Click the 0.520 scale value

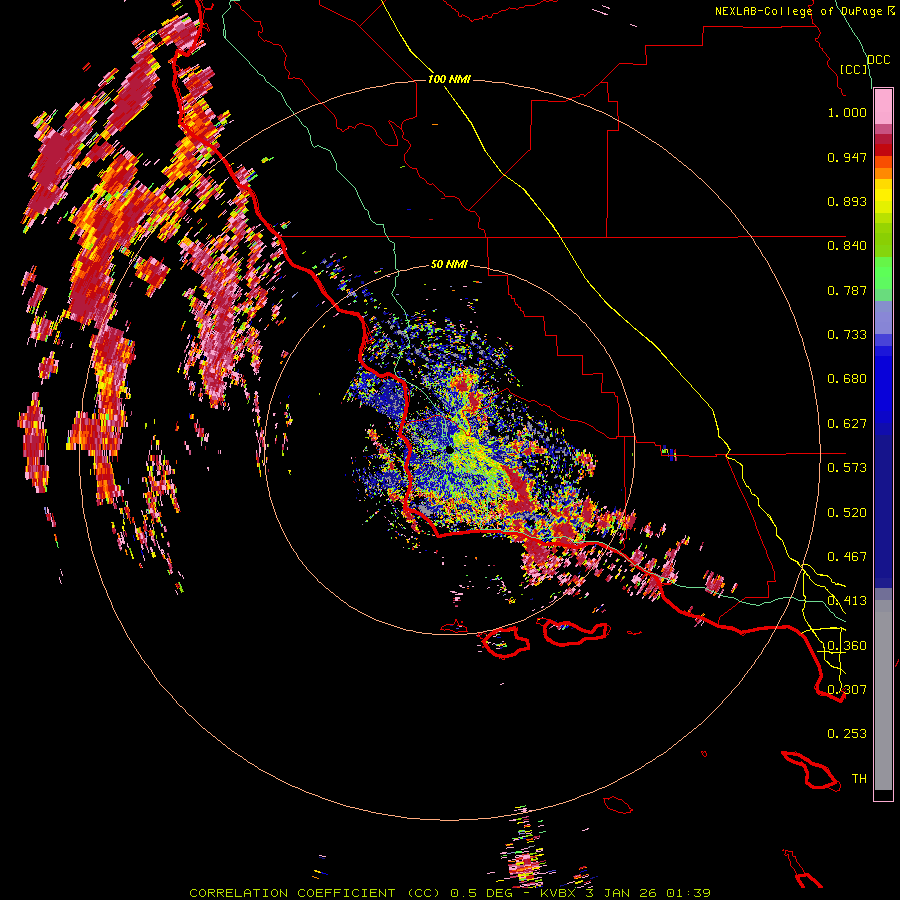[x=847, y=512]
